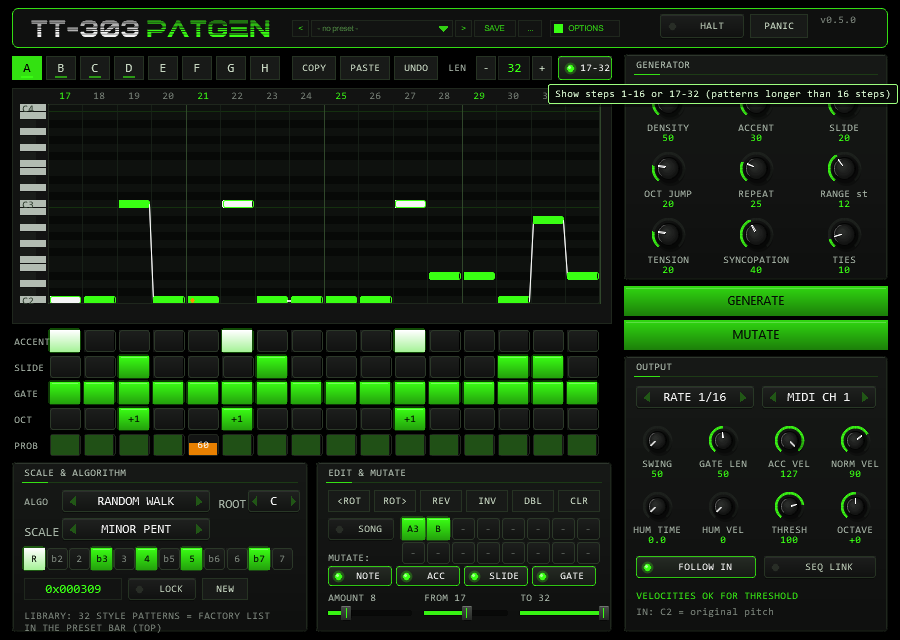Click the UNDO button
The image size is (900, 640).
416,68
